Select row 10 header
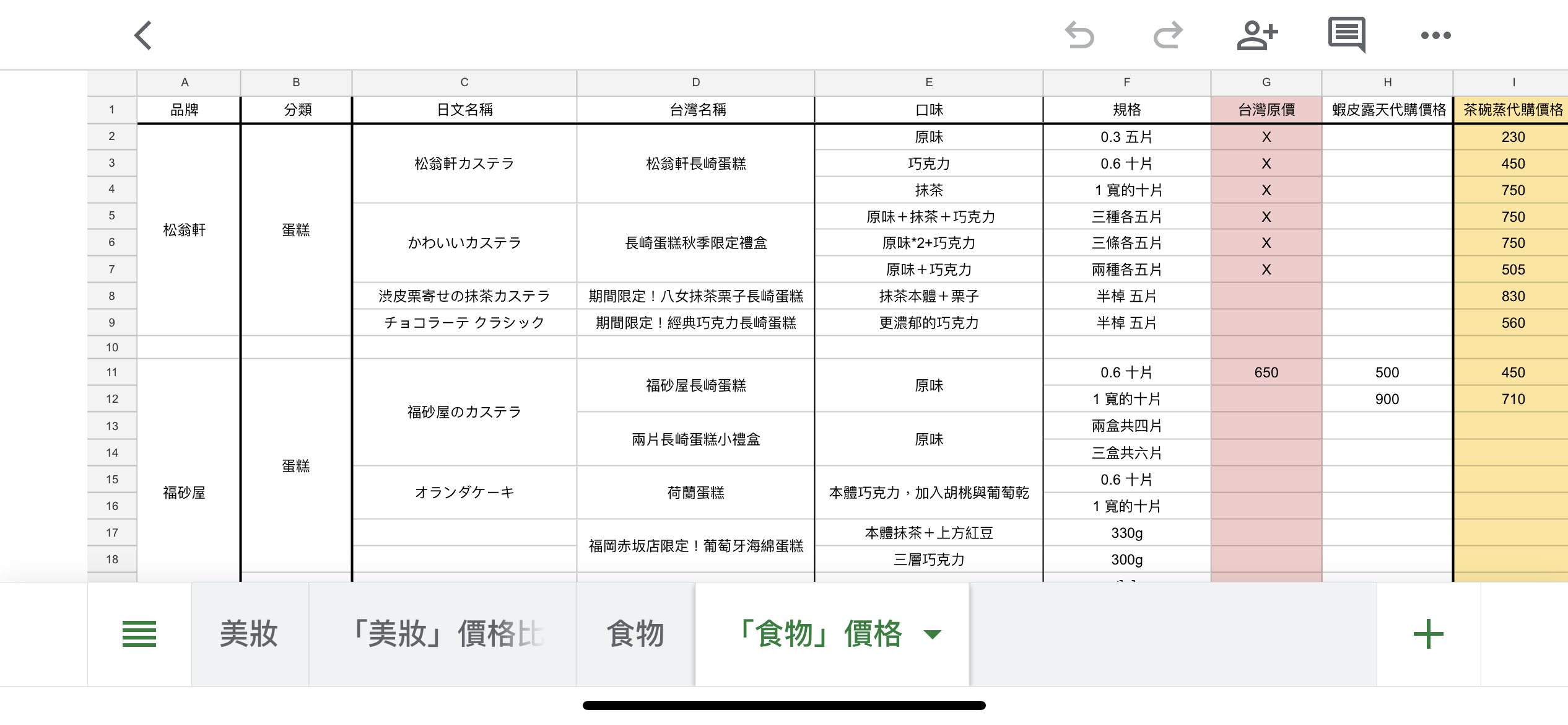Image resolution: width=1568 pixels, height=725 pixels. [x=111, y=347]
